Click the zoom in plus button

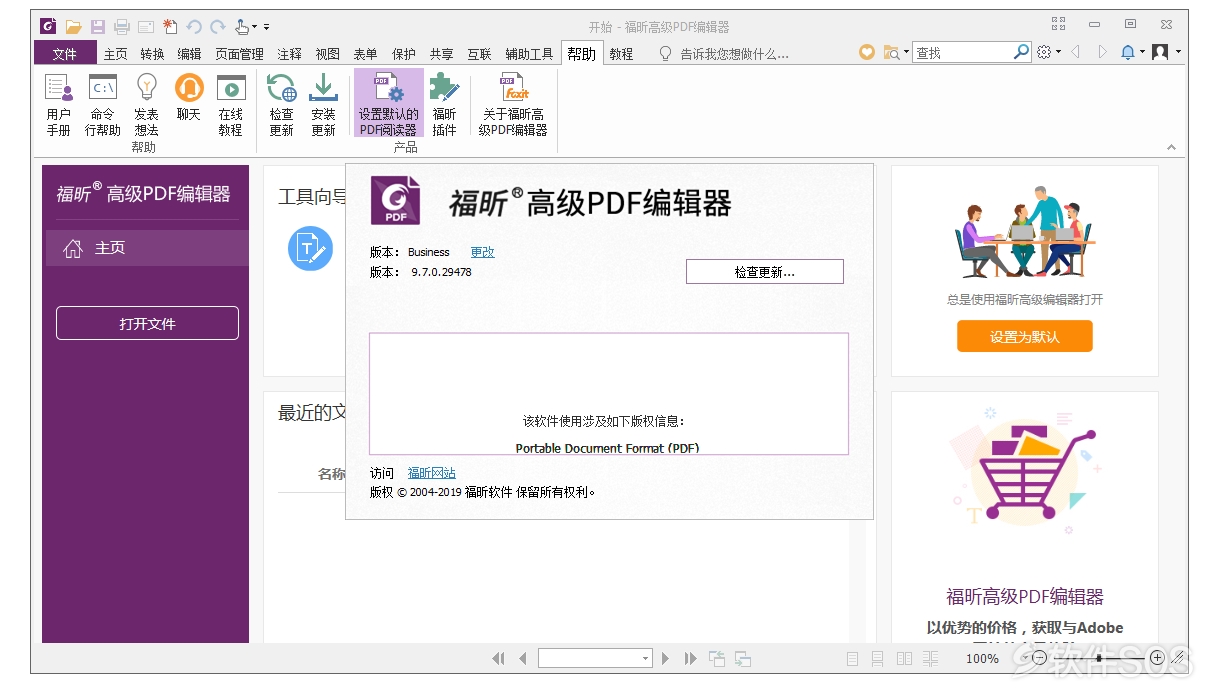1157,658
